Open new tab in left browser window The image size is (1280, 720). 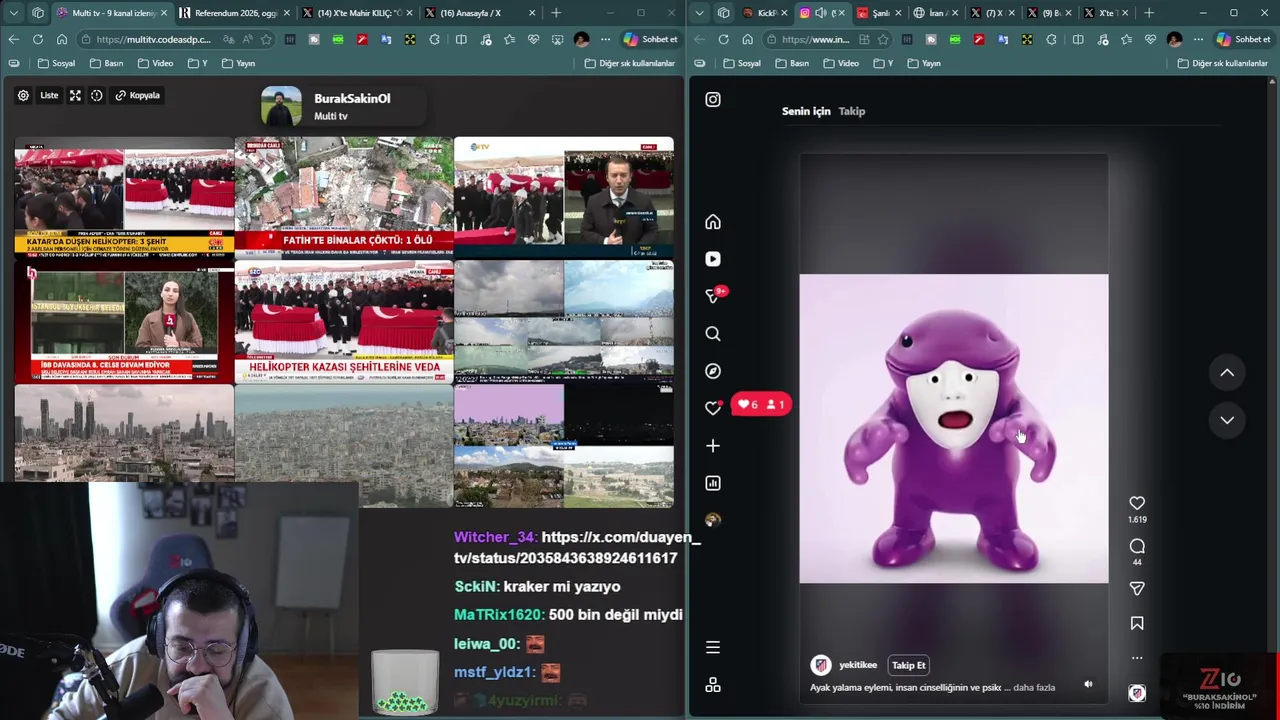click(556, 13)
